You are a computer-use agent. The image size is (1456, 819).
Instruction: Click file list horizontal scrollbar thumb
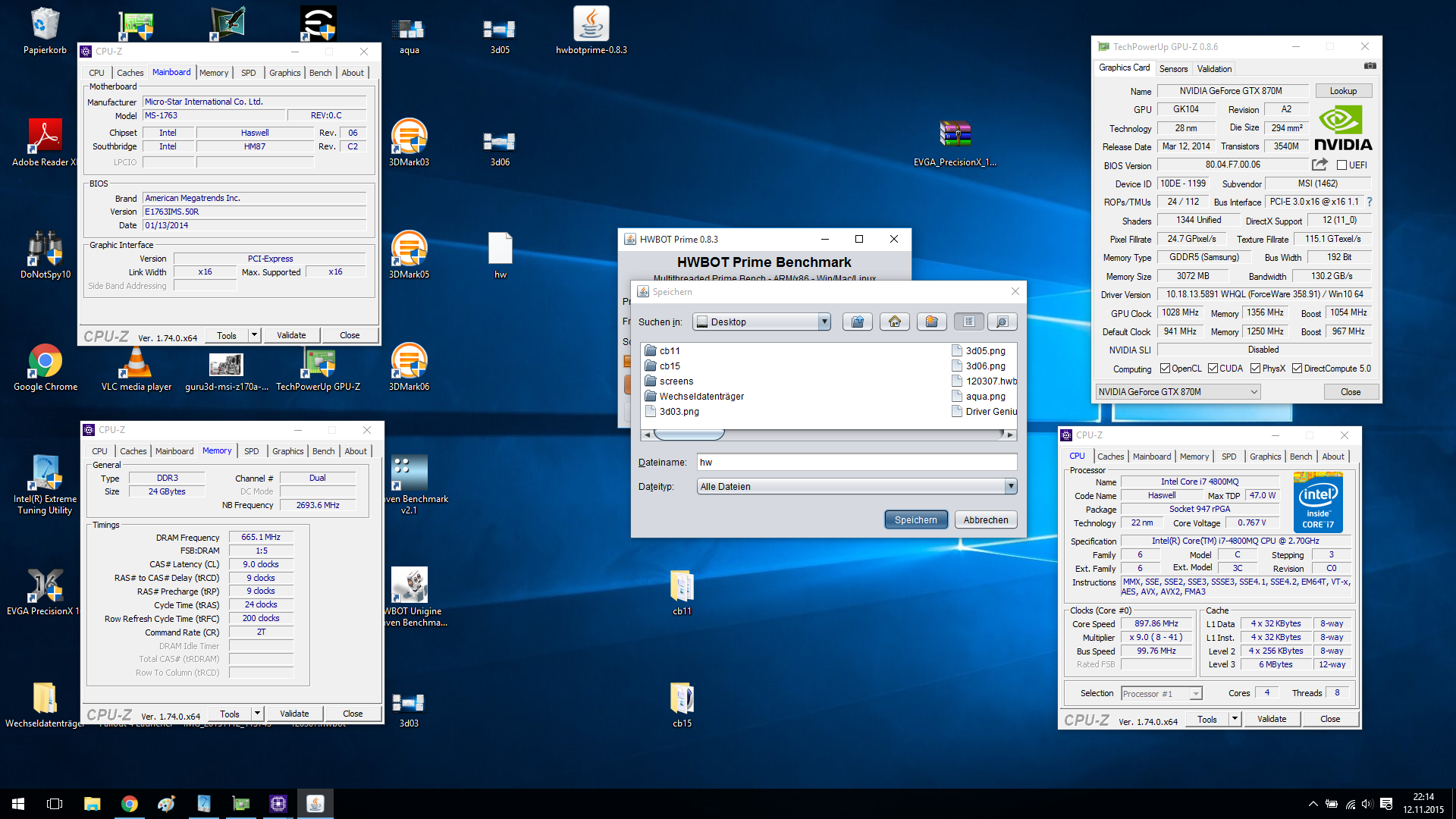point(689,435)
